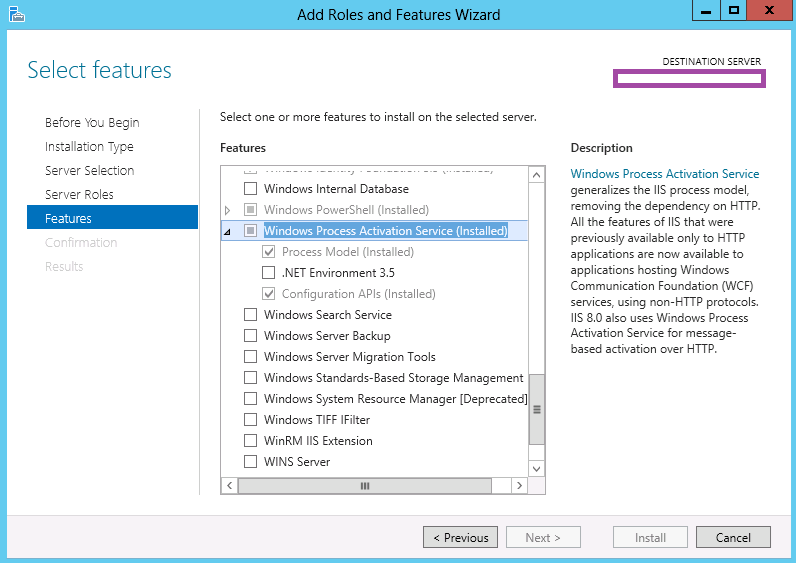Screen dimensions: 796x563
Task: Select the Windows TIFF IFilter label
Action: (x=317, y=420)
